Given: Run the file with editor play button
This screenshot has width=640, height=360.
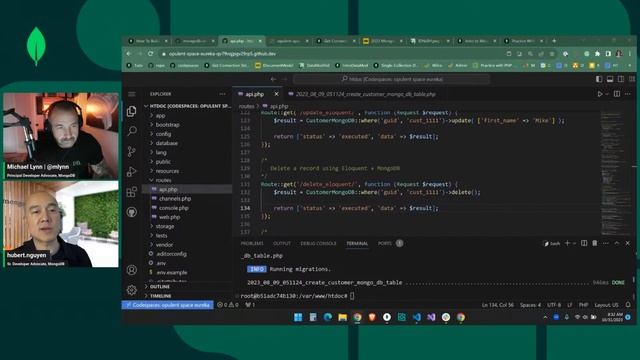Looking at the screenshot, I should [x=600, y=94].
